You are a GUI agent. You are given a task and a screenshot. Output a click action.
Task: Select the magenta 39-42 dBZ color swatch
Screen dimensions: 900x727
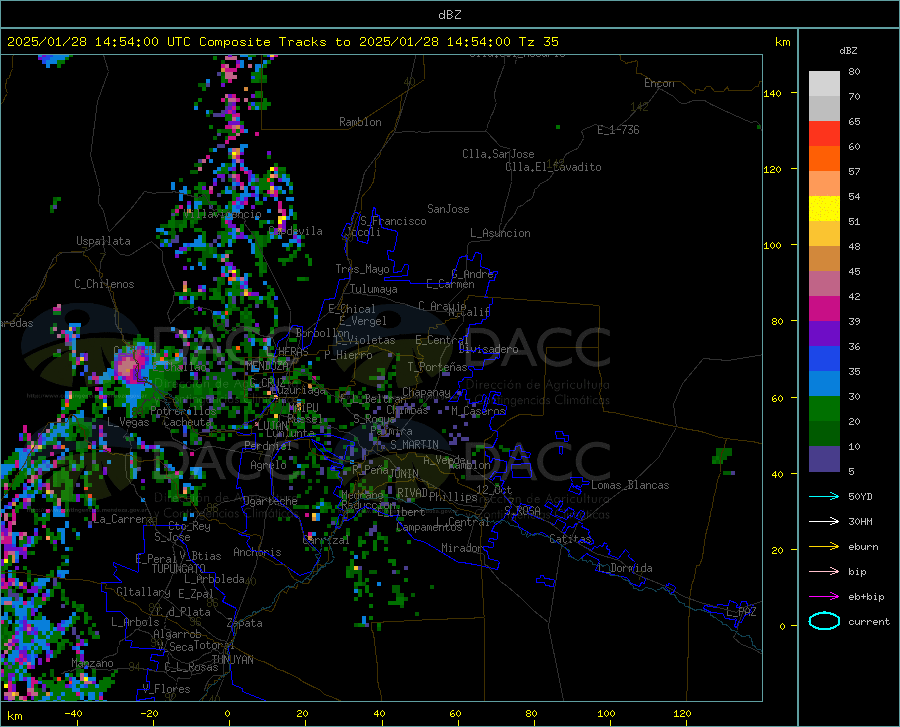(x=824, y=309)
